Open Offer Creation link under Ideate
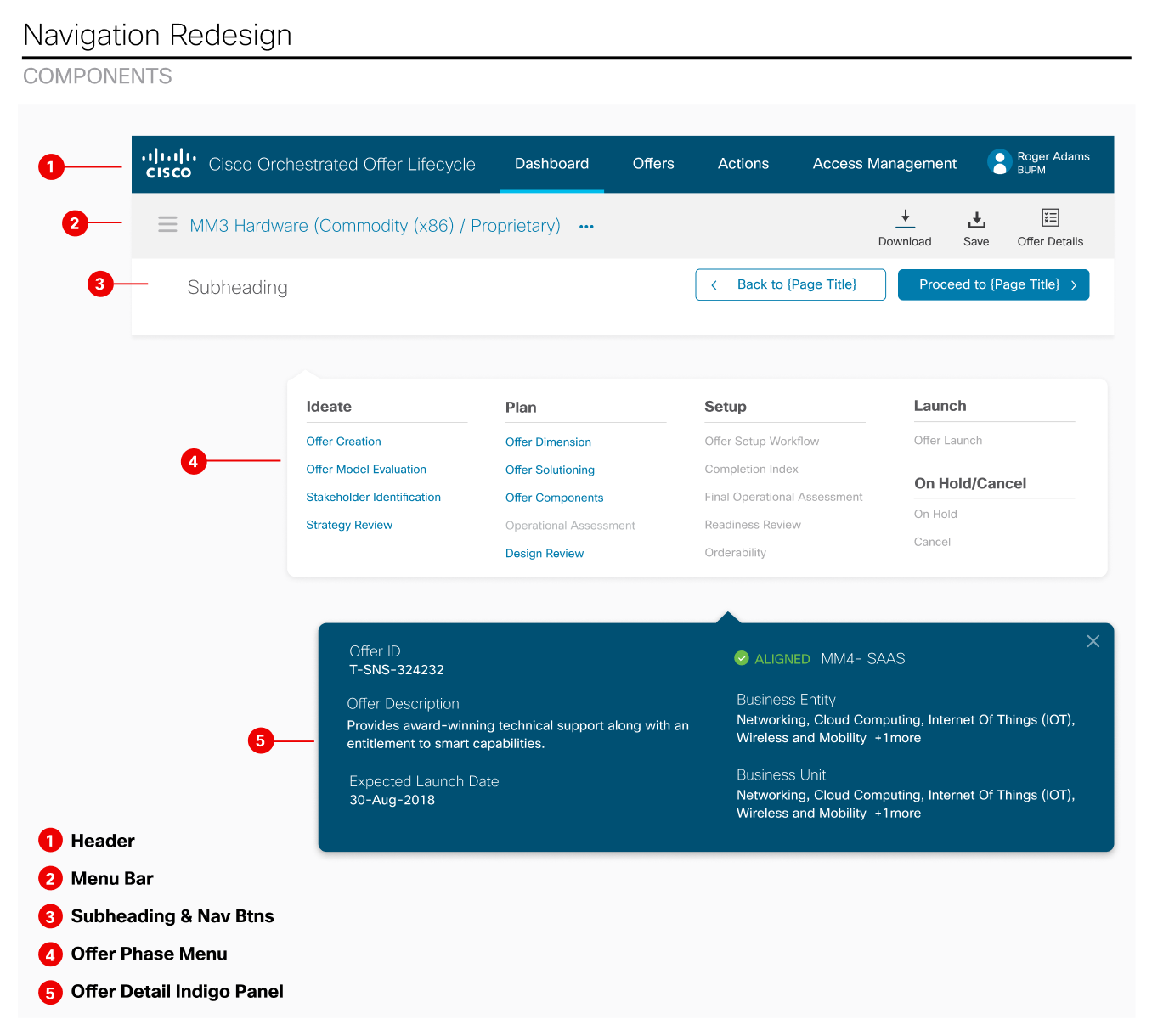Image resolution: width=1152 pixels, height=1036 pixels. pos(343,442)
